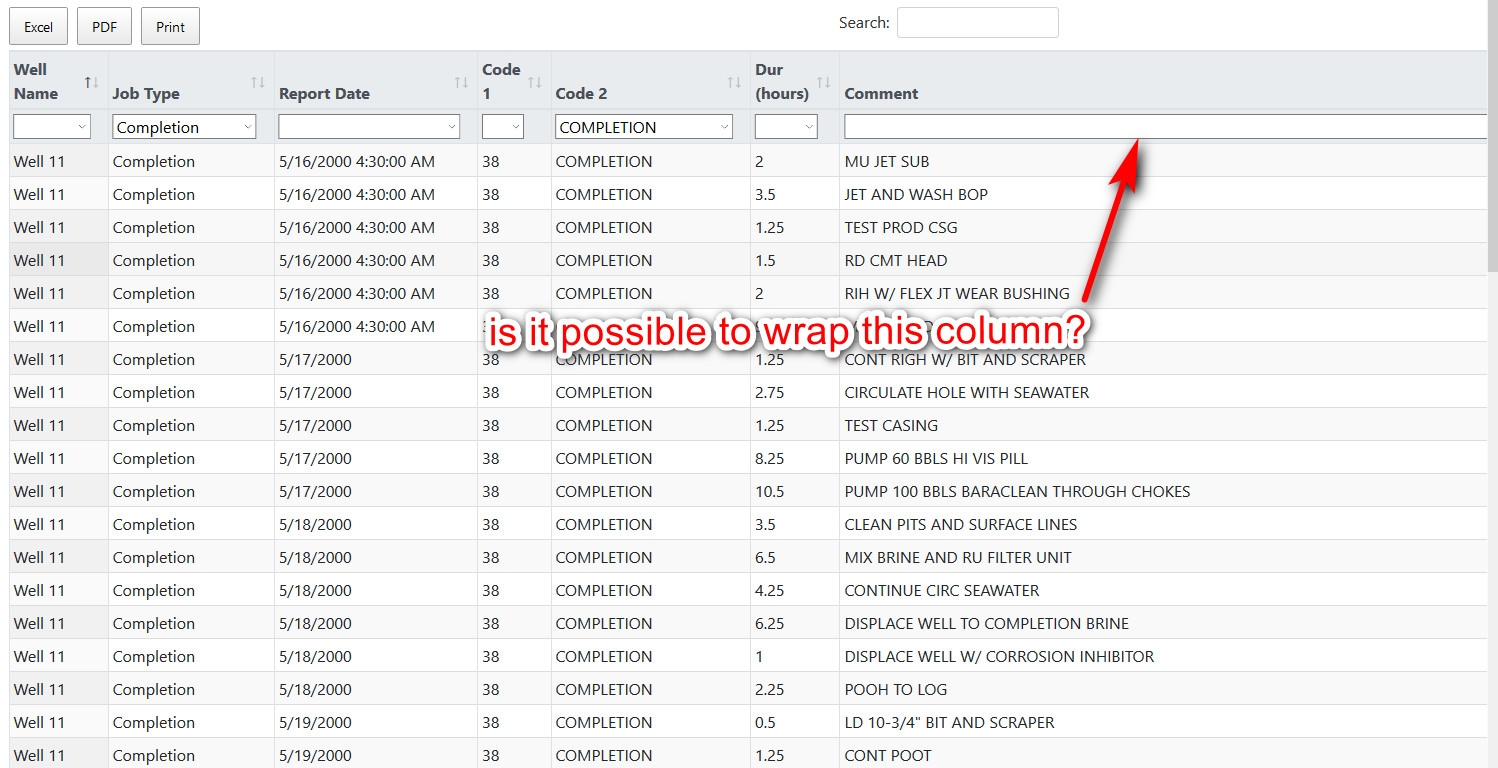
Task: Click the PDF export button
Action: pyautogui.click(x=105, y=27)
